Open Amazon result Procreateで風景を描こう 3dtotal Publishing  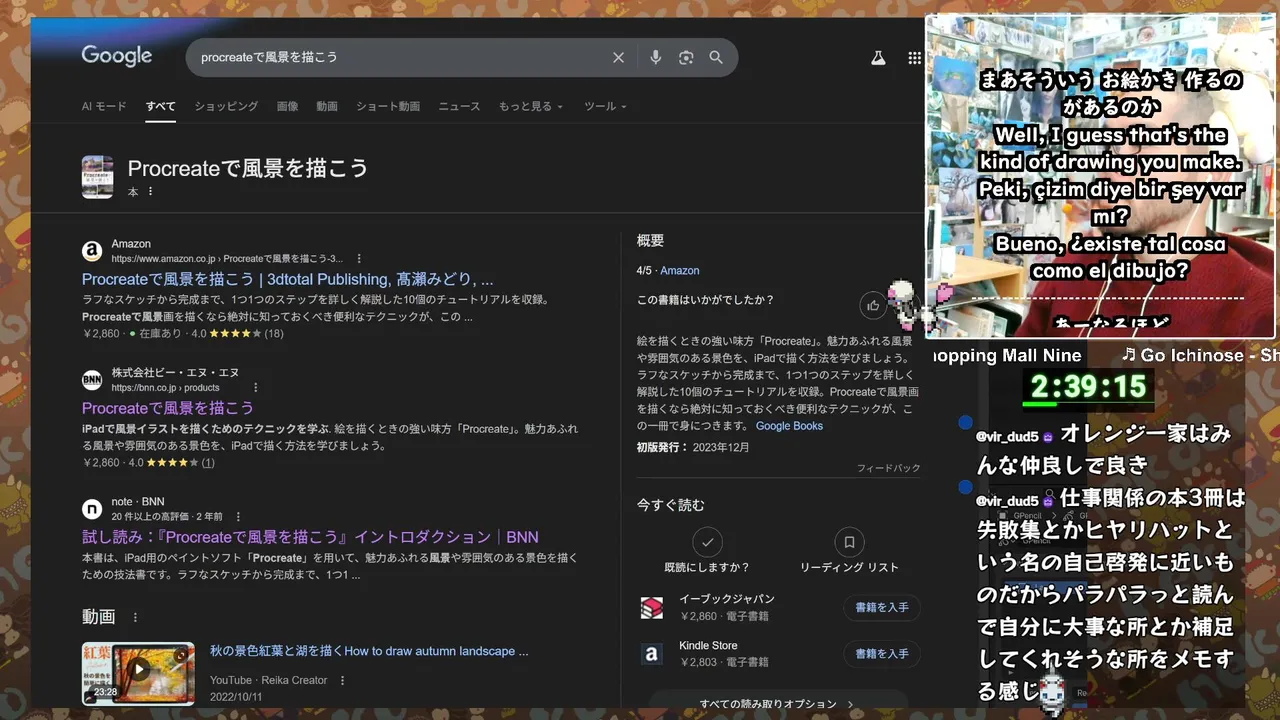click(288, 279)
